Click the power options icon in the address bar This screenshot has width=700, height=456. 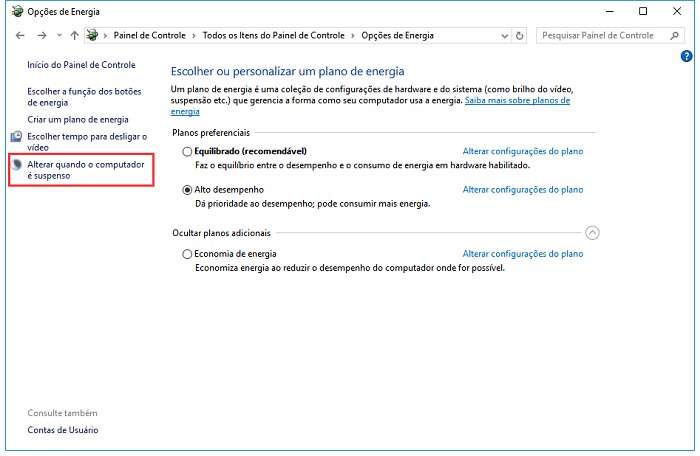92,35
